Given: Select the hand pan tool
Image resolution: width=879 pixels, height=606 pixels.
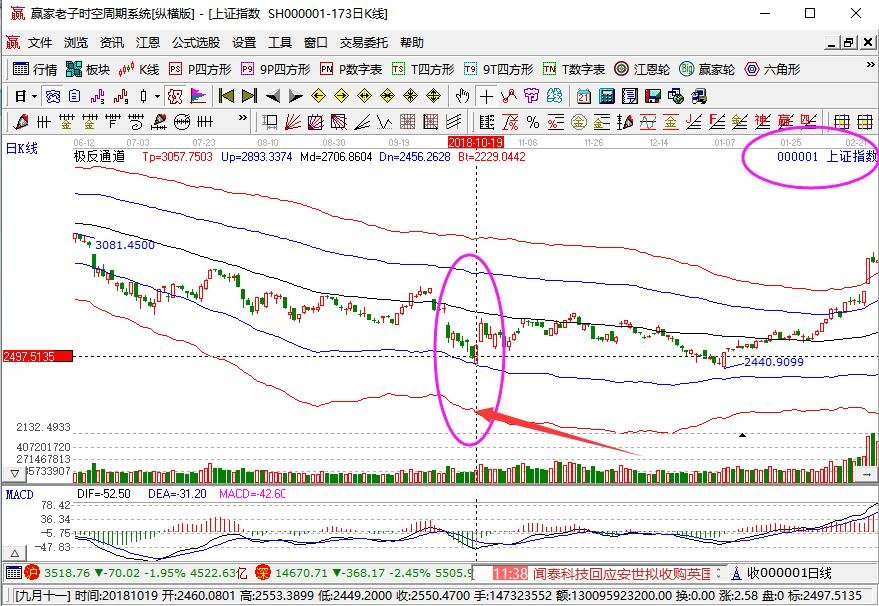Looking at the screenshot, I should click(x=462, y=96).
